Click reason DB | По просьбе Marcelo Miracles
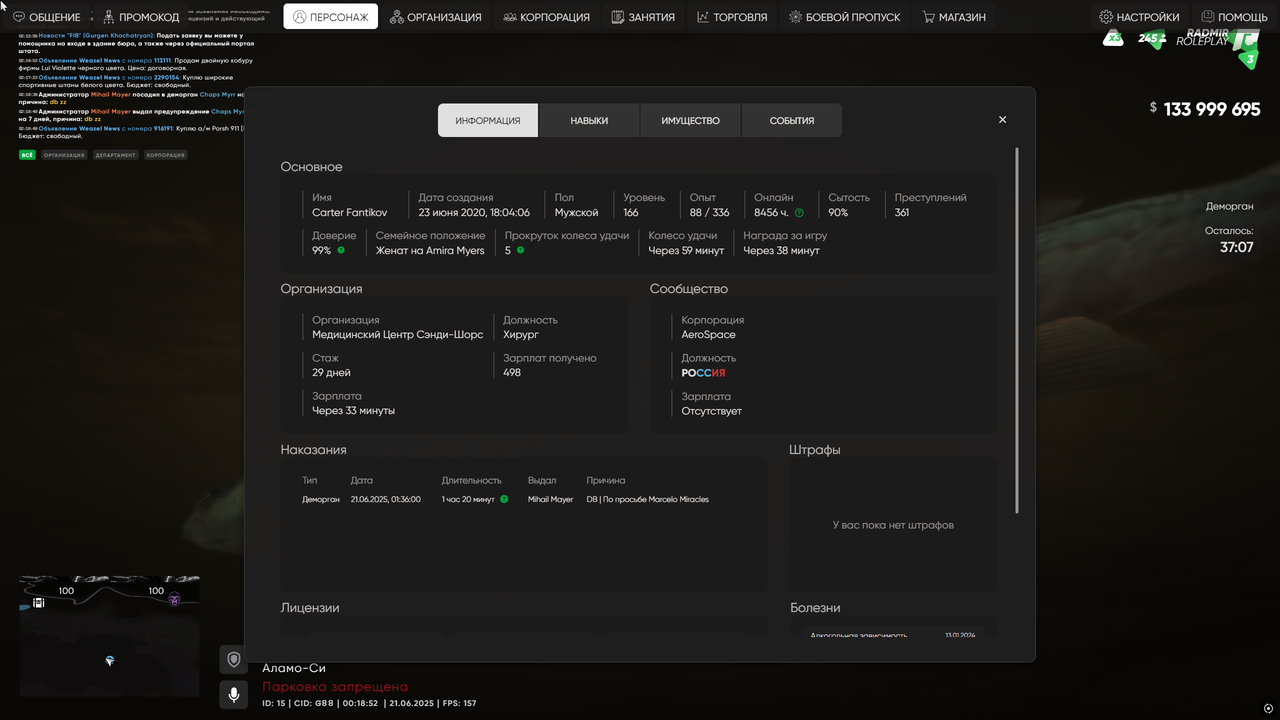 click(648, 499)
